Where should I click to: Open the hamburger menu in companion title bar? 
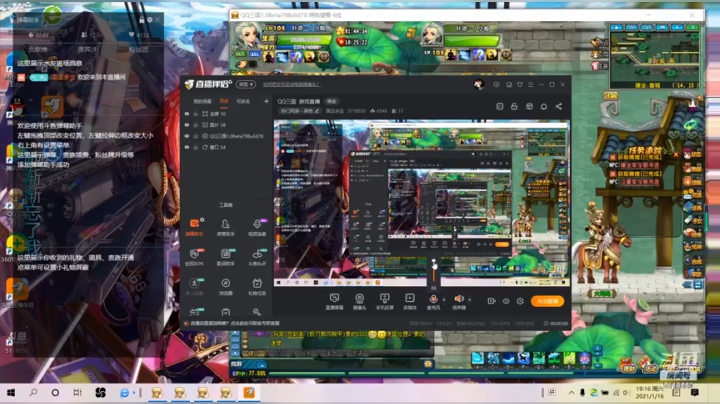pyautogui.click(x=530, y=84)
